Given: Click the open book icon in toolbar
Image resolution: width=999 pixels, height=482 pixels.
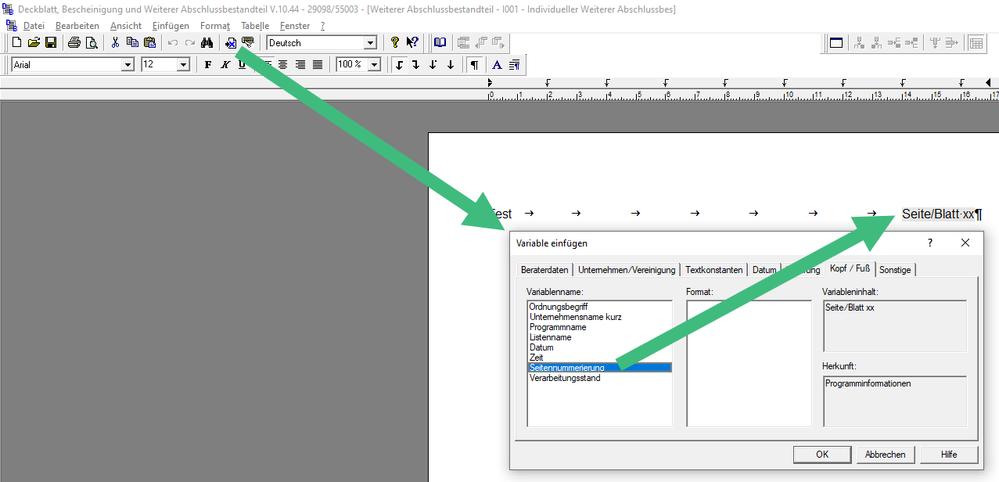Looking at the screenshot, I should (x=439, y=43).
